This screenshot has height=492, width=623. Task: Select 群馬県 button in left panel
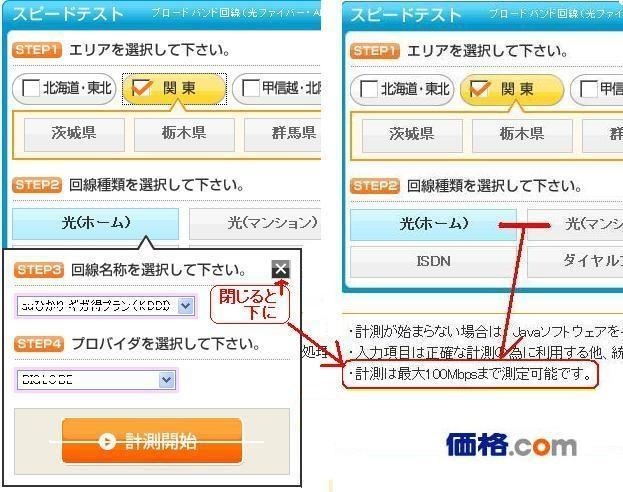coord(282,135)
